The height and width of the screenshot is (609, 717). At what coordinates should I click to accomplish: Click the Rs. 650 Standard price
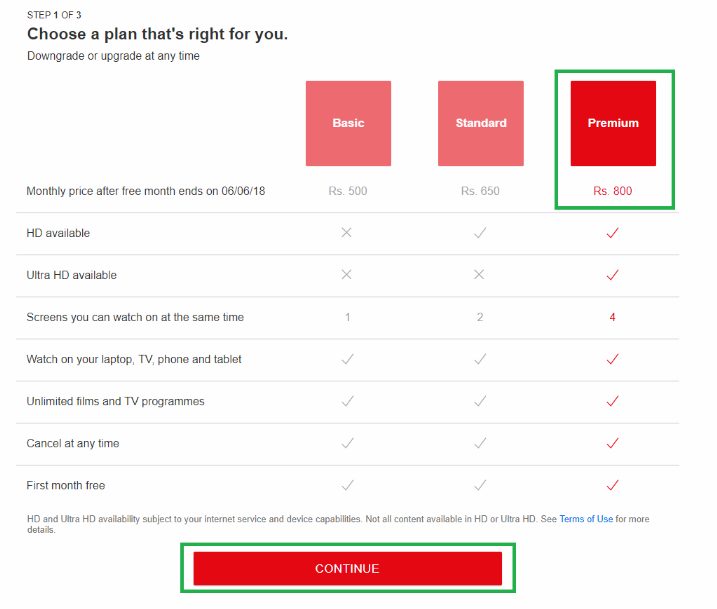coord(480,190)
